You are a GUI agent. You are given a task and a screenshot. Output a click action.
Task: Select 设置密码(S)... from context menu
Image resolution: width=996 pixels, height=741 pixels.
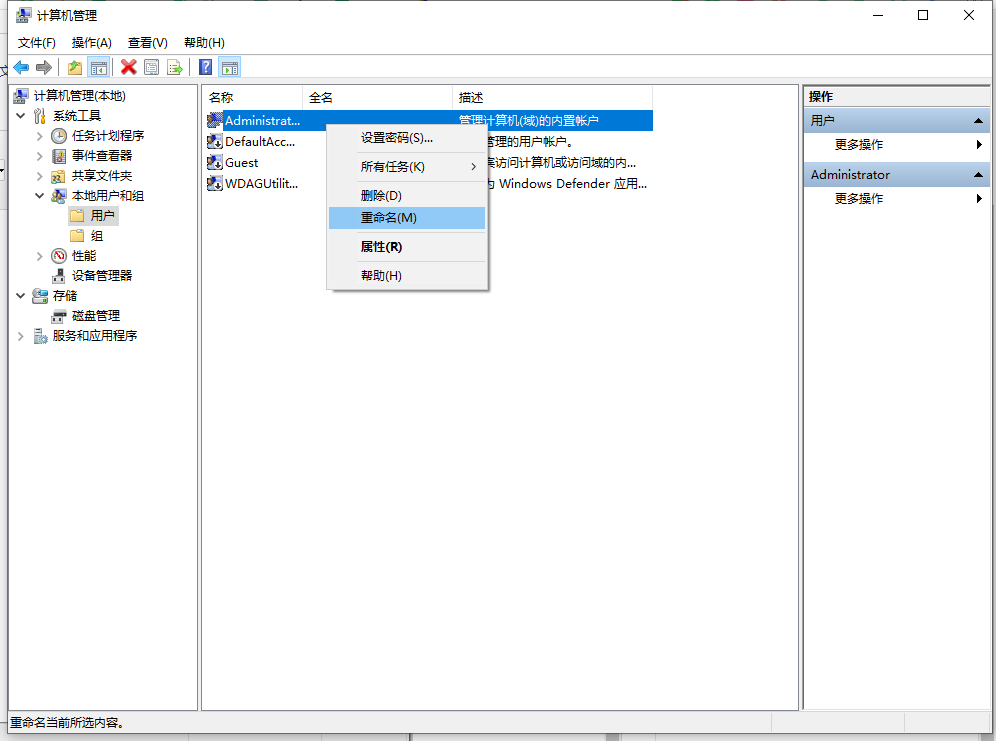396,138
